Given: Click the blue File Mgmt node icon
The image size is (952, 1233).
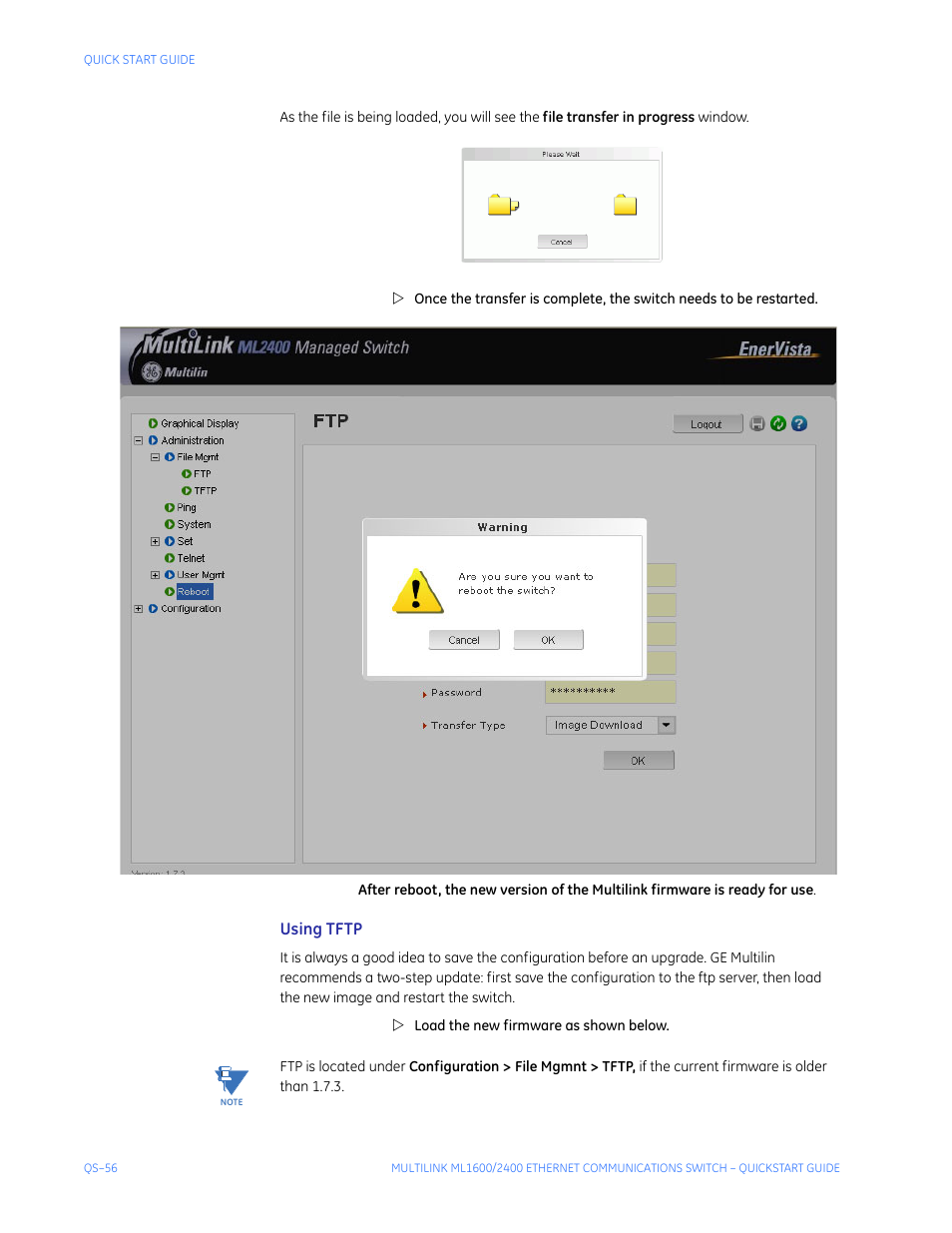Looking at the screenshot, I should [x=170, y=457].
